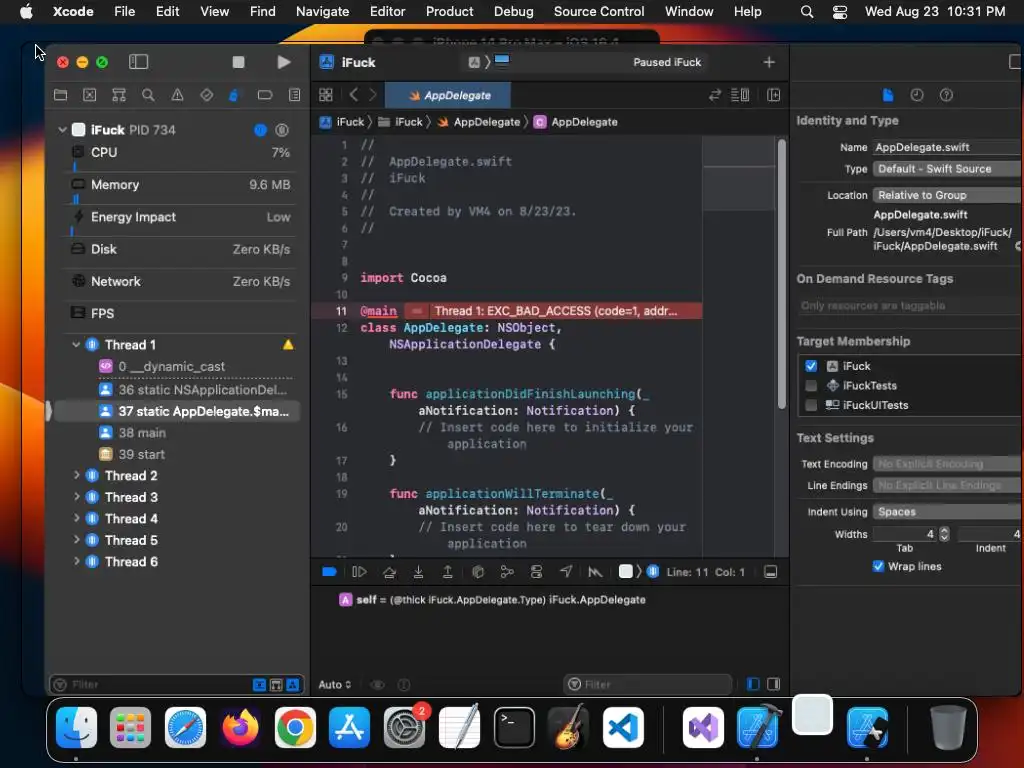This screenshot has height=768, width=1024.
Task: Select the AppDelegate editor tab
Action: [x=448, y=95]
